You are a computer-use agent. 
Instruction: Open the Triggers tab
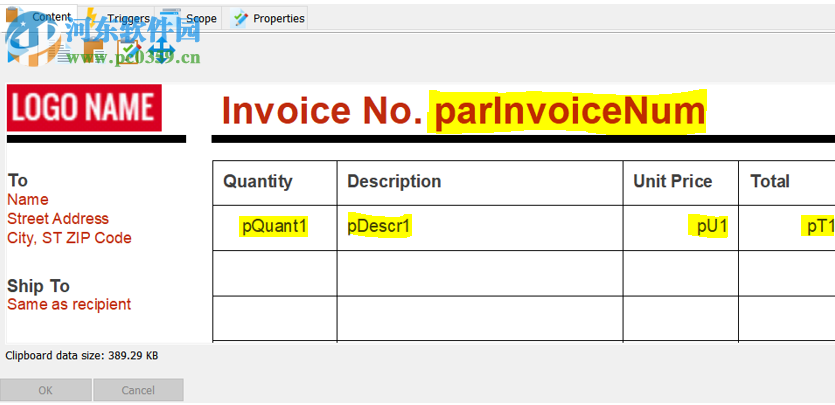coord(117,18)
